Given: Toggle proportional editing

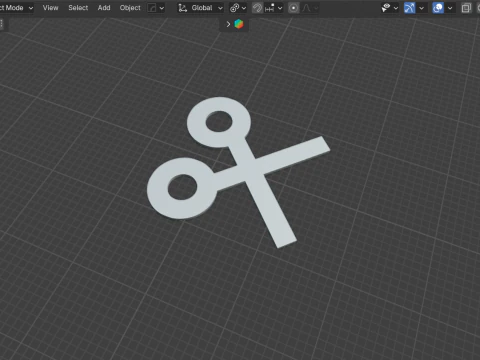Looking at the screenshot, I should point(293,8).
